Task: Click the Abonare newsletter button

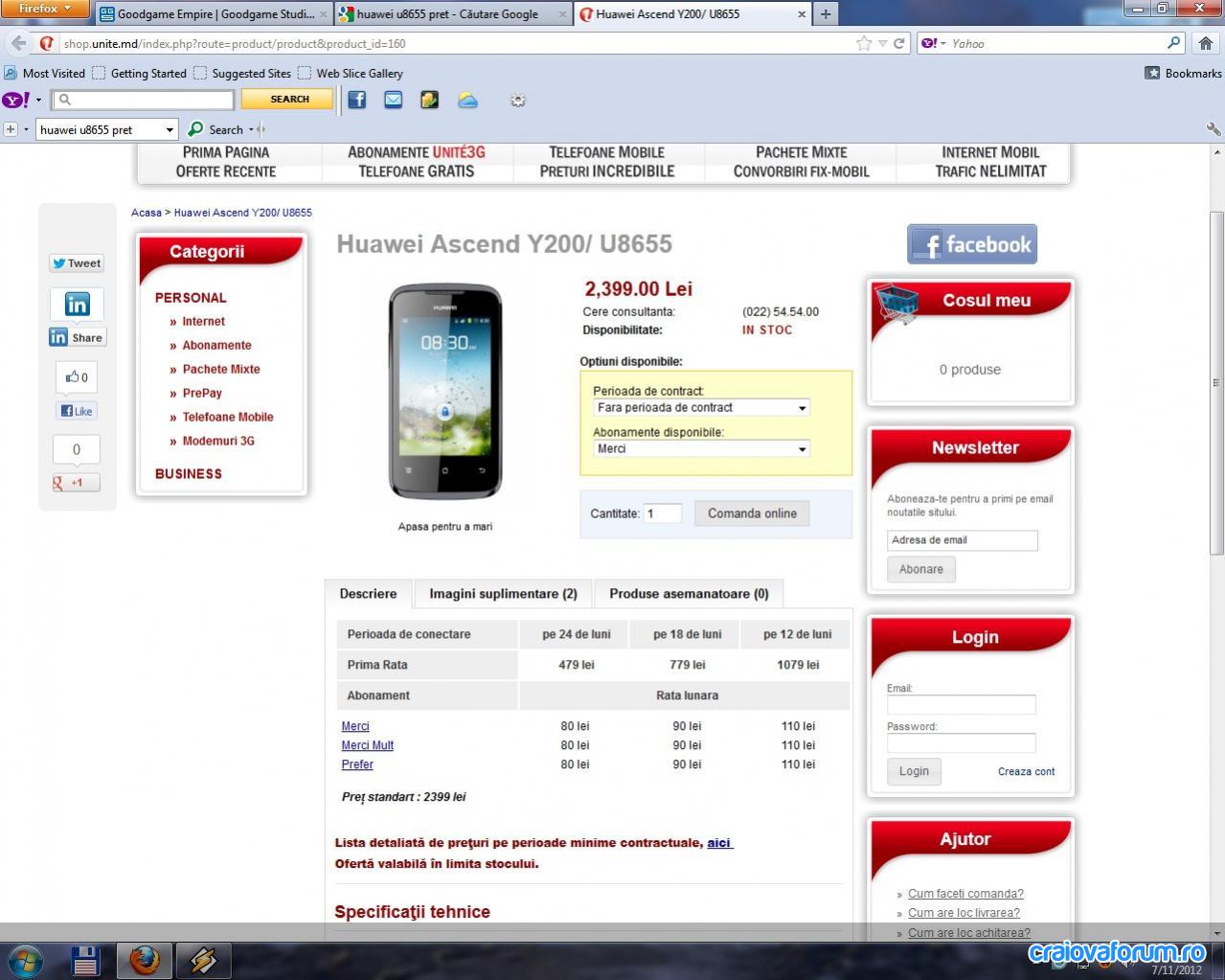Action: (x=920, y=569)
